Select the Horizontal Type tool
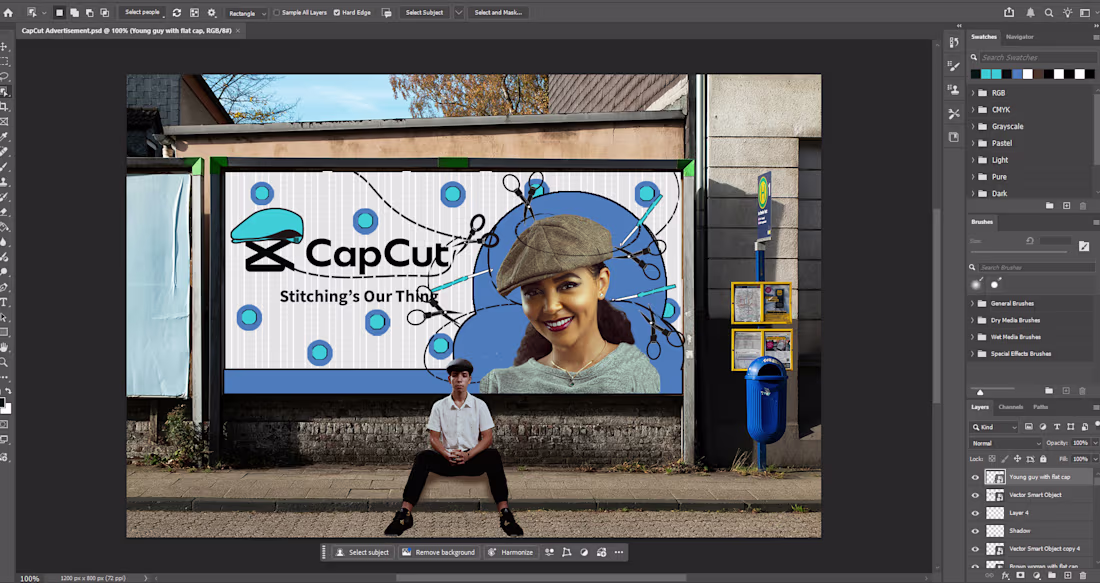The height and width of the screenshot is (583, 1100). 4,302
